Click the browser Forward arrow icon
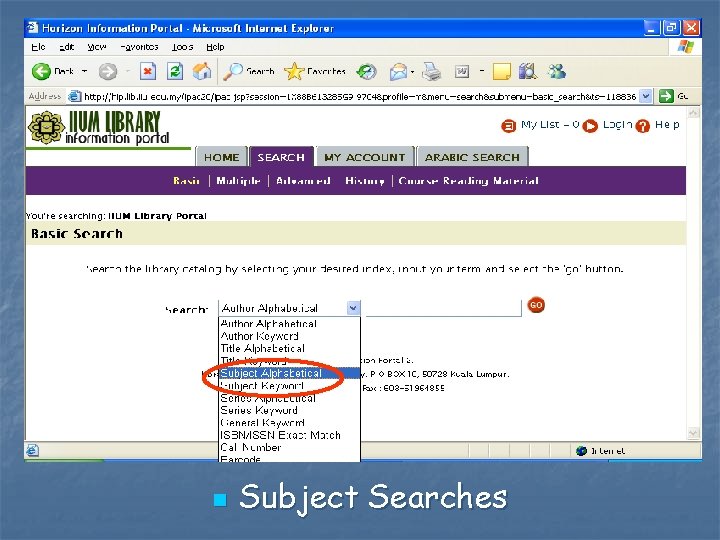720x540 pixels. [x=107, y=71]
